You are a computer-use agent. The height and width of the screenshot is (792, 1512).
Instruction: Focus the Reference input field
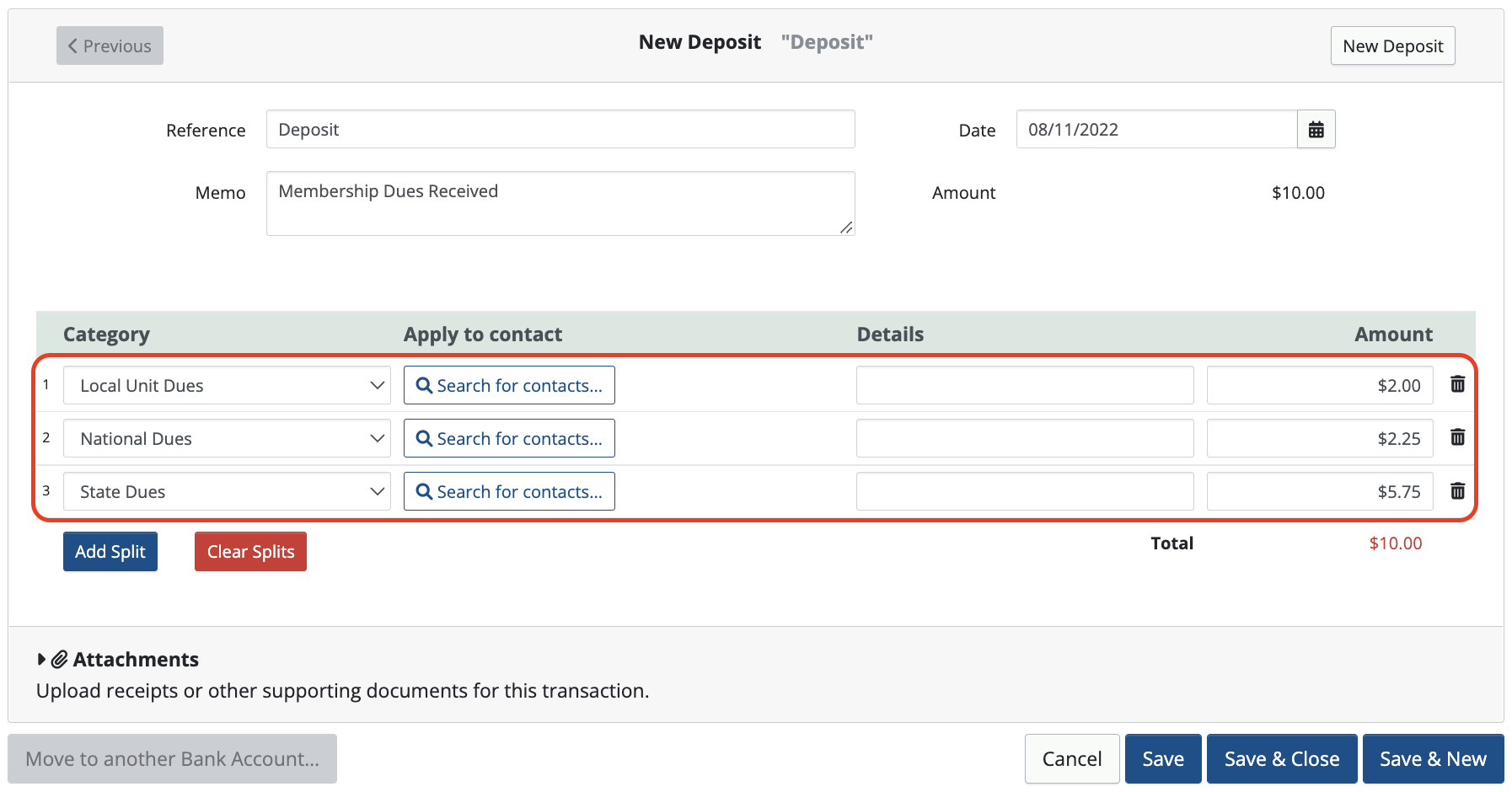tap(560, 129)
